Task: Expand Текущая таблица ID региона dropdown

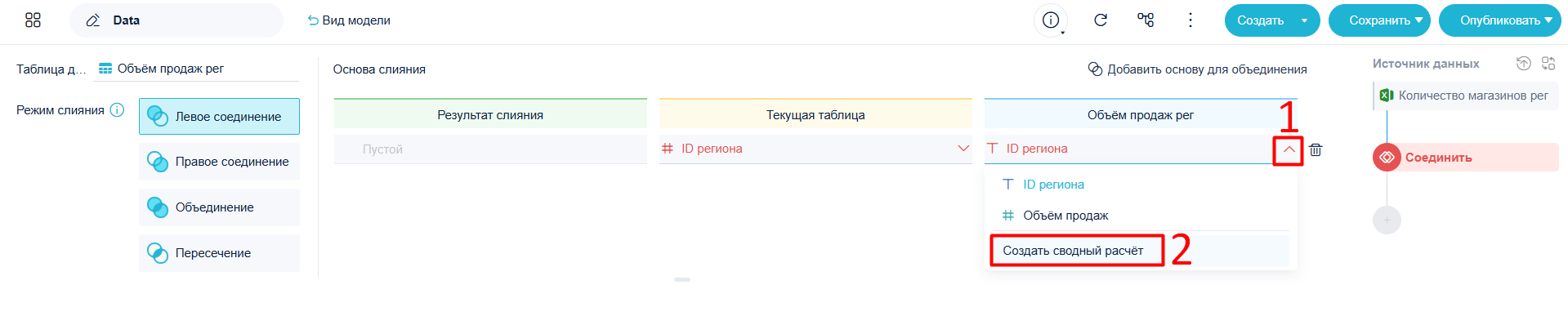Action: click(963, 149)
